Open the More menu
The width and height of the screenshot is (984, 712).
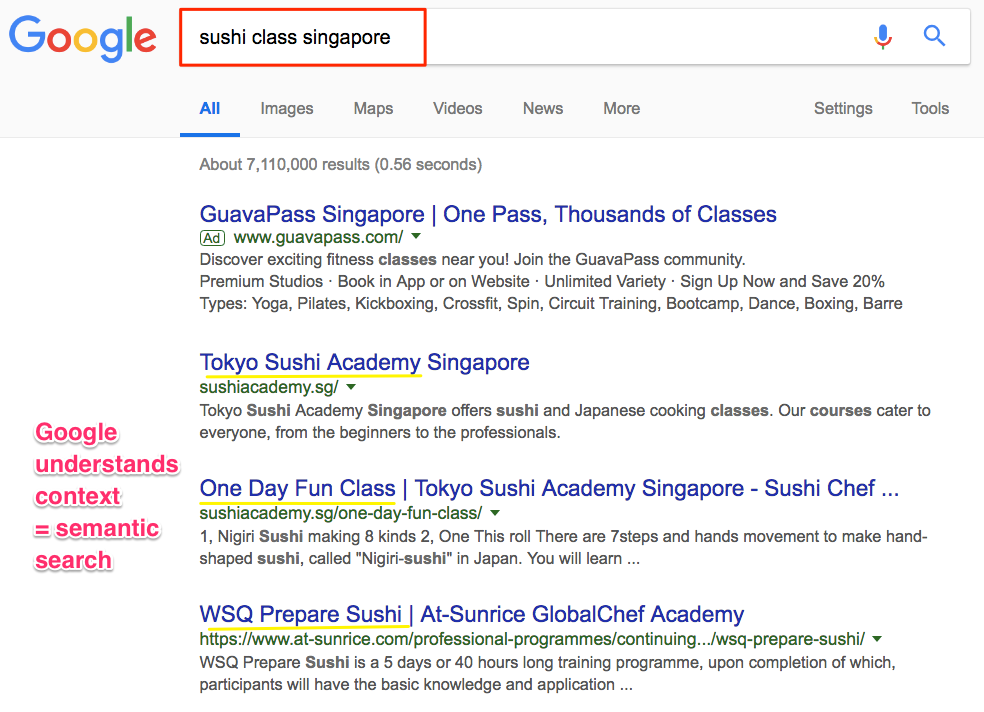621,109
